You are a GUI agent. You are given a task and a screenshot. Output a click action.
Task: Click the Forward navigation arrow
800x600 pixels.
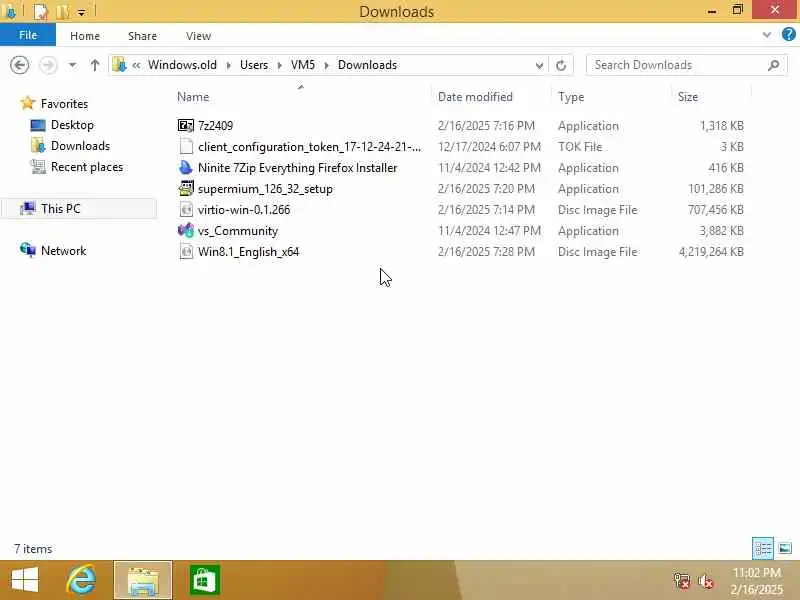pos(48,65)
